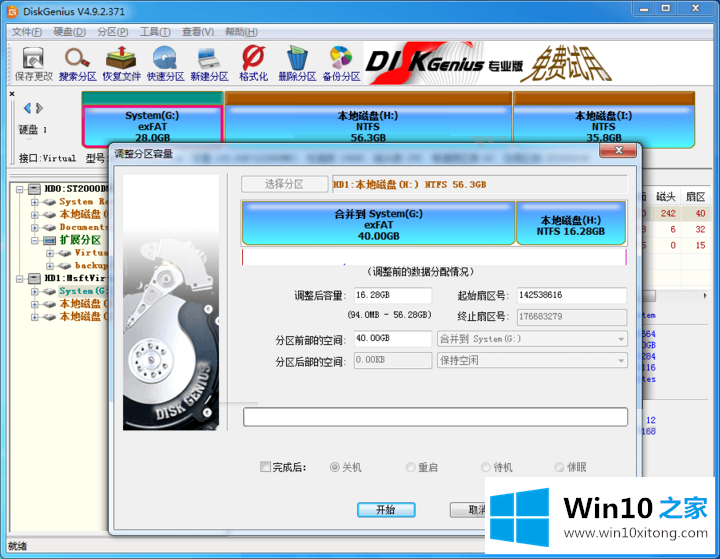The height and width of the screenshot is (559, 720).
Task: Open the Partition (分区) menu
Action: (112, 32)
